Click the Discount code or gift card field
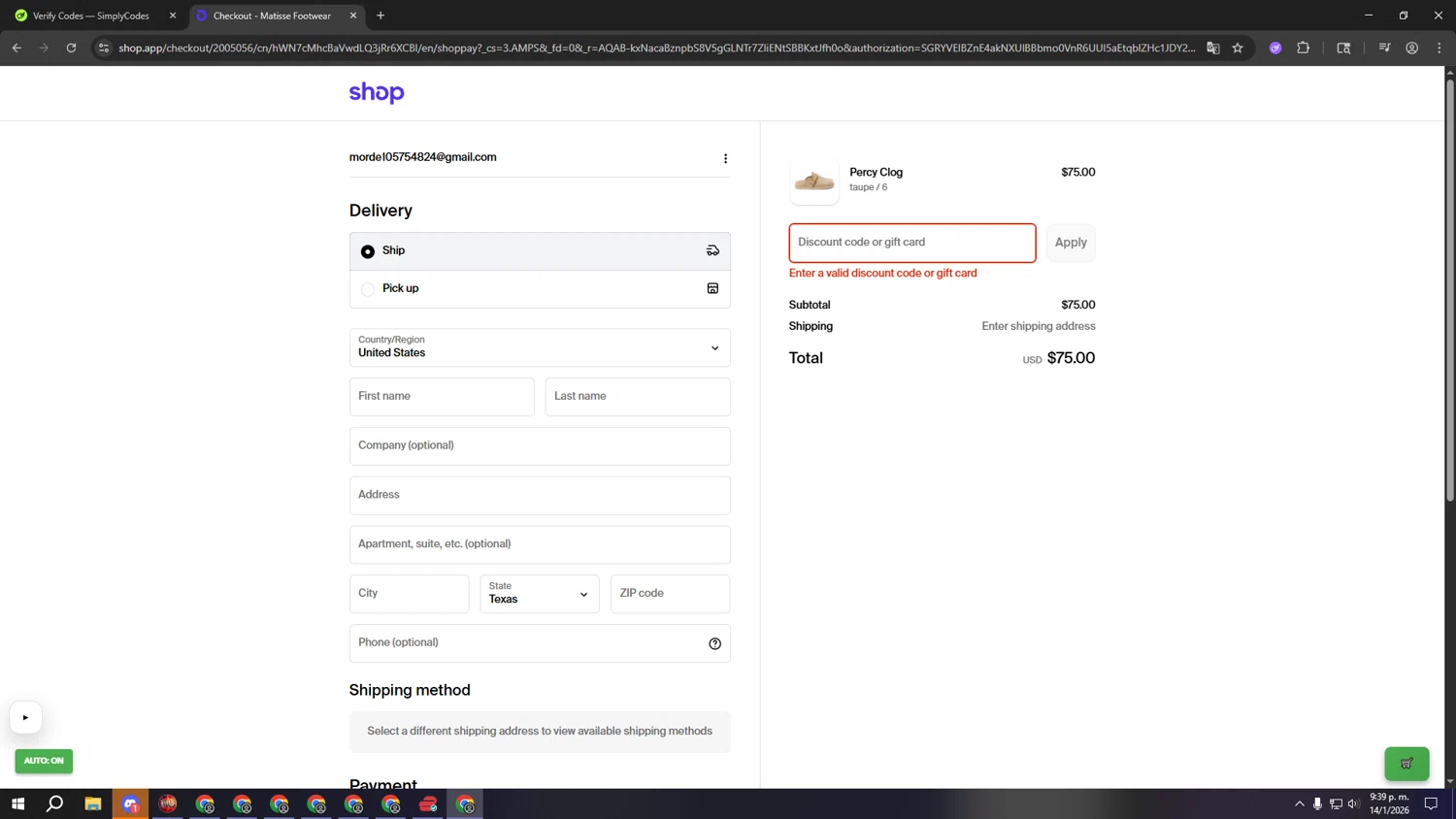 912,243
